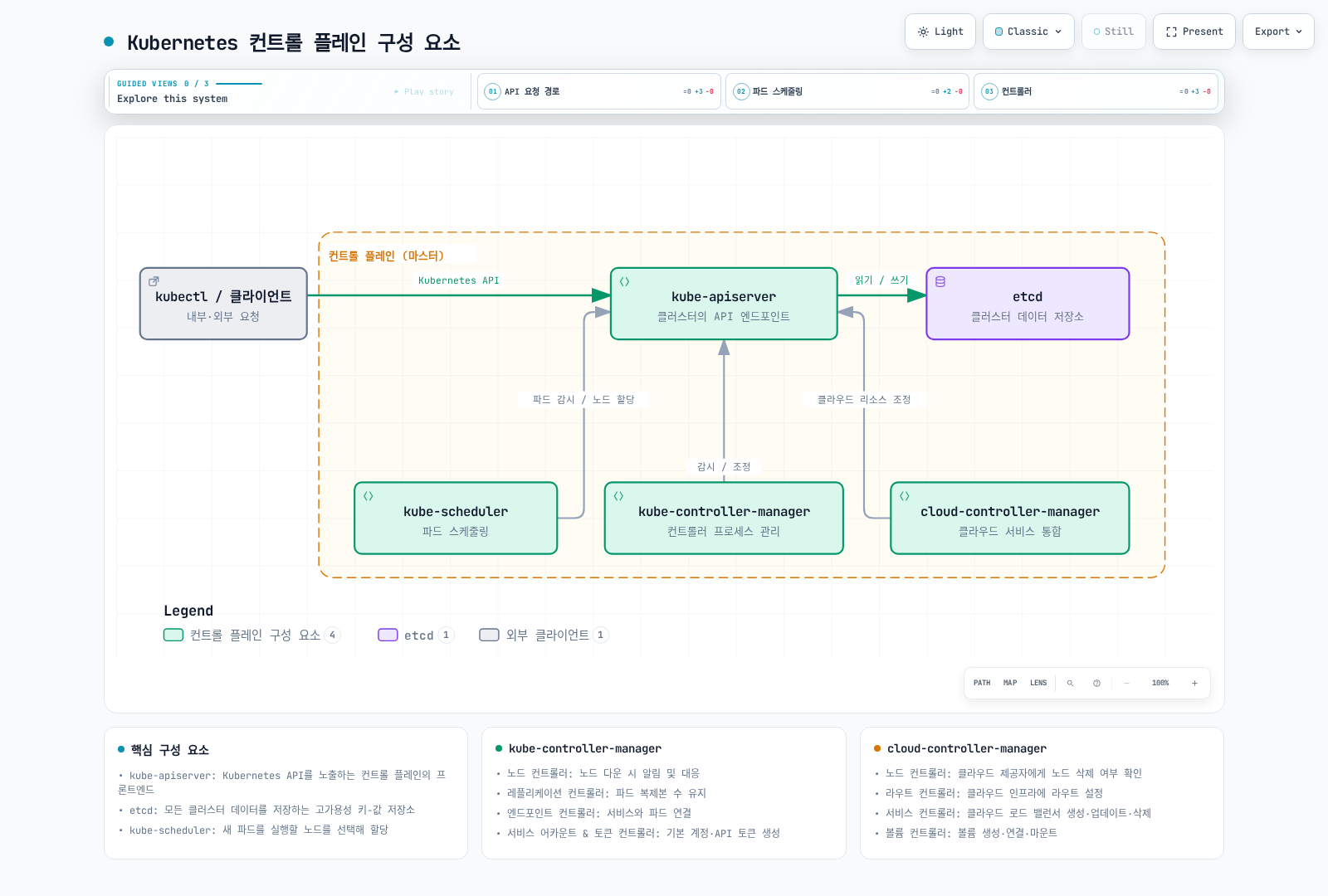Click the etcd bullet in 핵심 구성 요소

click(266, 810)
